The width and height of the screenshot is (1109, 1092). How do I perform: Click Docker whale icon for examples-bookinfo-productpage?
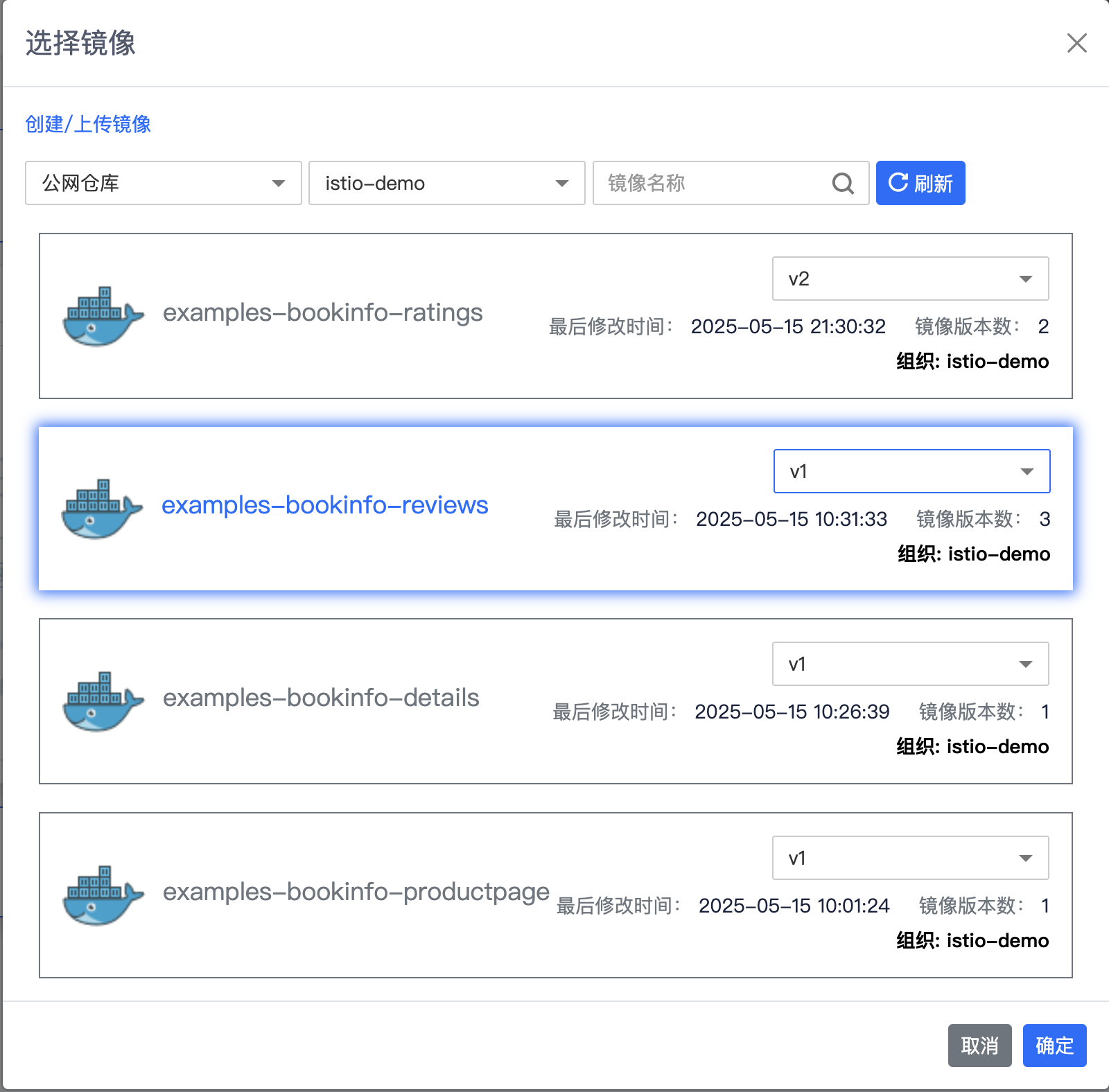(x=103, y=895)
